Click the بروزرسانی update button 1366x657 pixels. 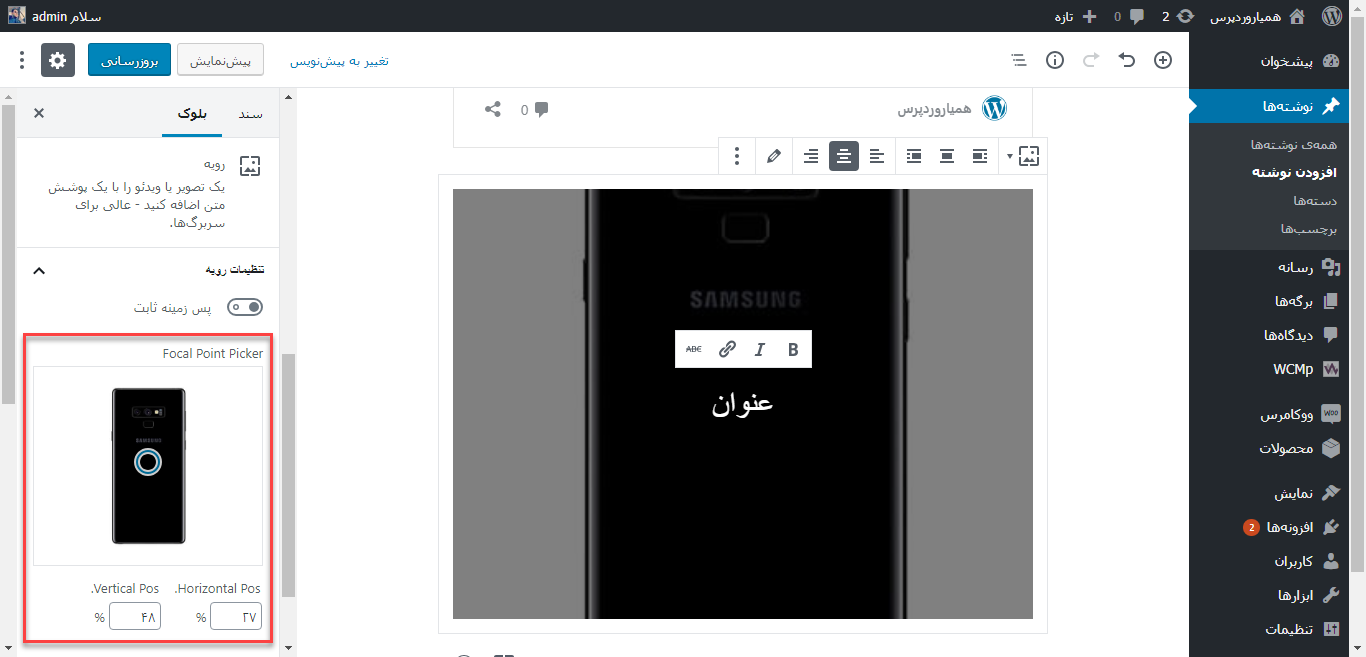click(130, 60)
